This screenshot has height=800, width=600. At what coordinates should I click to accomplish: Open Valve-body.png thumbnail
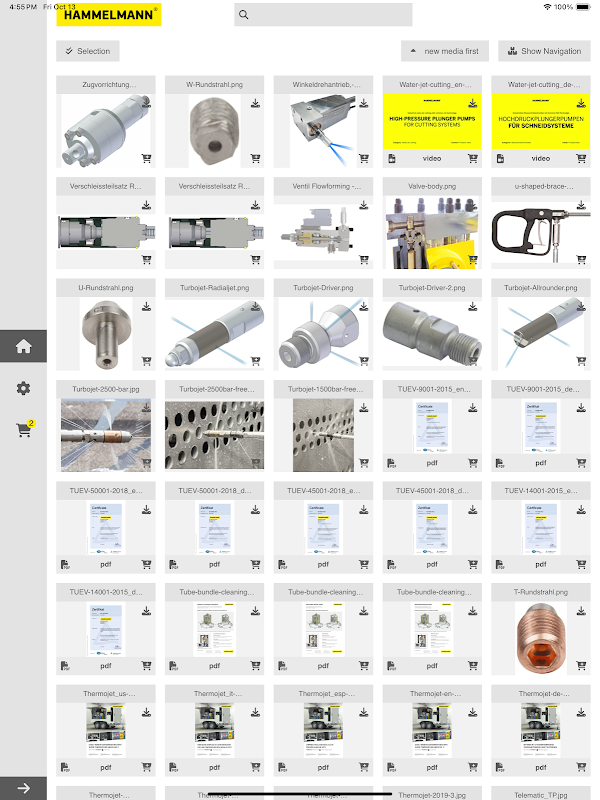click(432, 232)
